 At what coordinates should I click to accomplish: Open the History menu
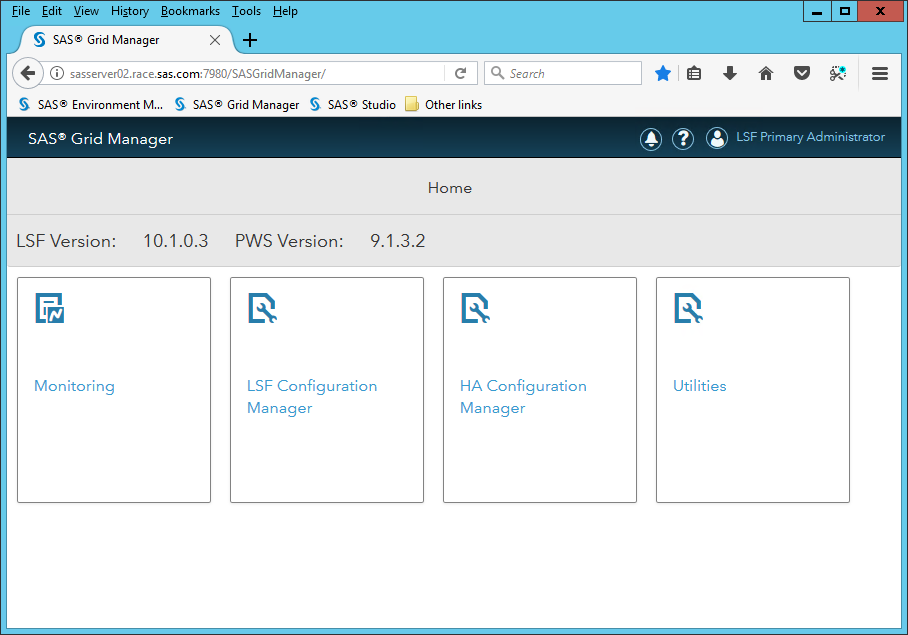pyautogui.click(x=130, y=11)
